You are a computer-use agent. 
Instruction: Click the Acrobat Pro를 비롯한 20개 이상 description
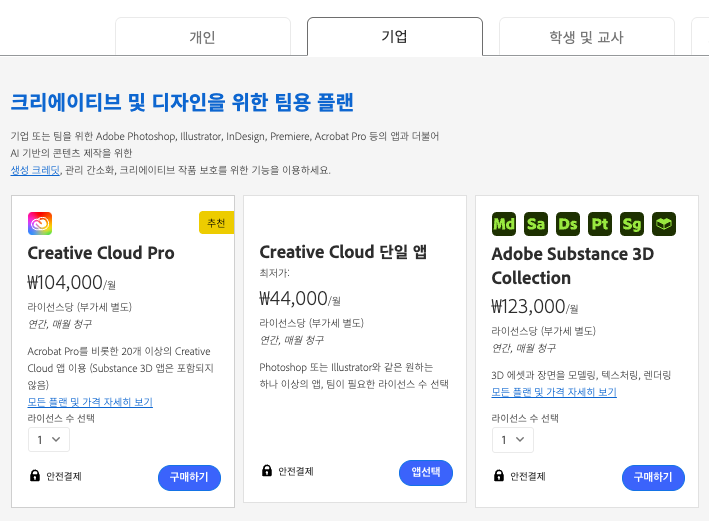[120, 368]
